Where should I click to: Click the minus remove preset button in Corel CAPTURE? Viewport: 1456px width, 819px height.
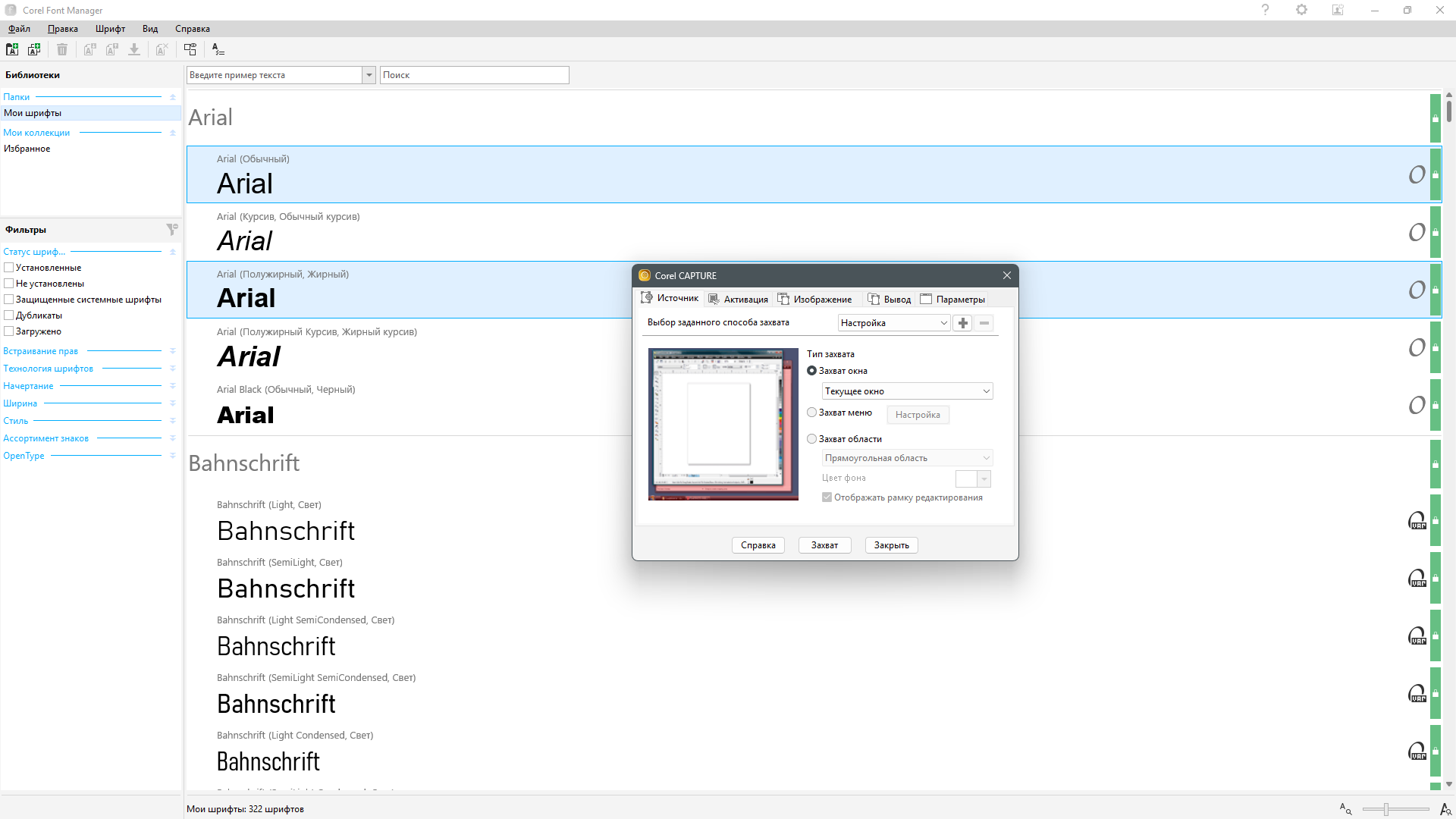[x=984, y=323]
